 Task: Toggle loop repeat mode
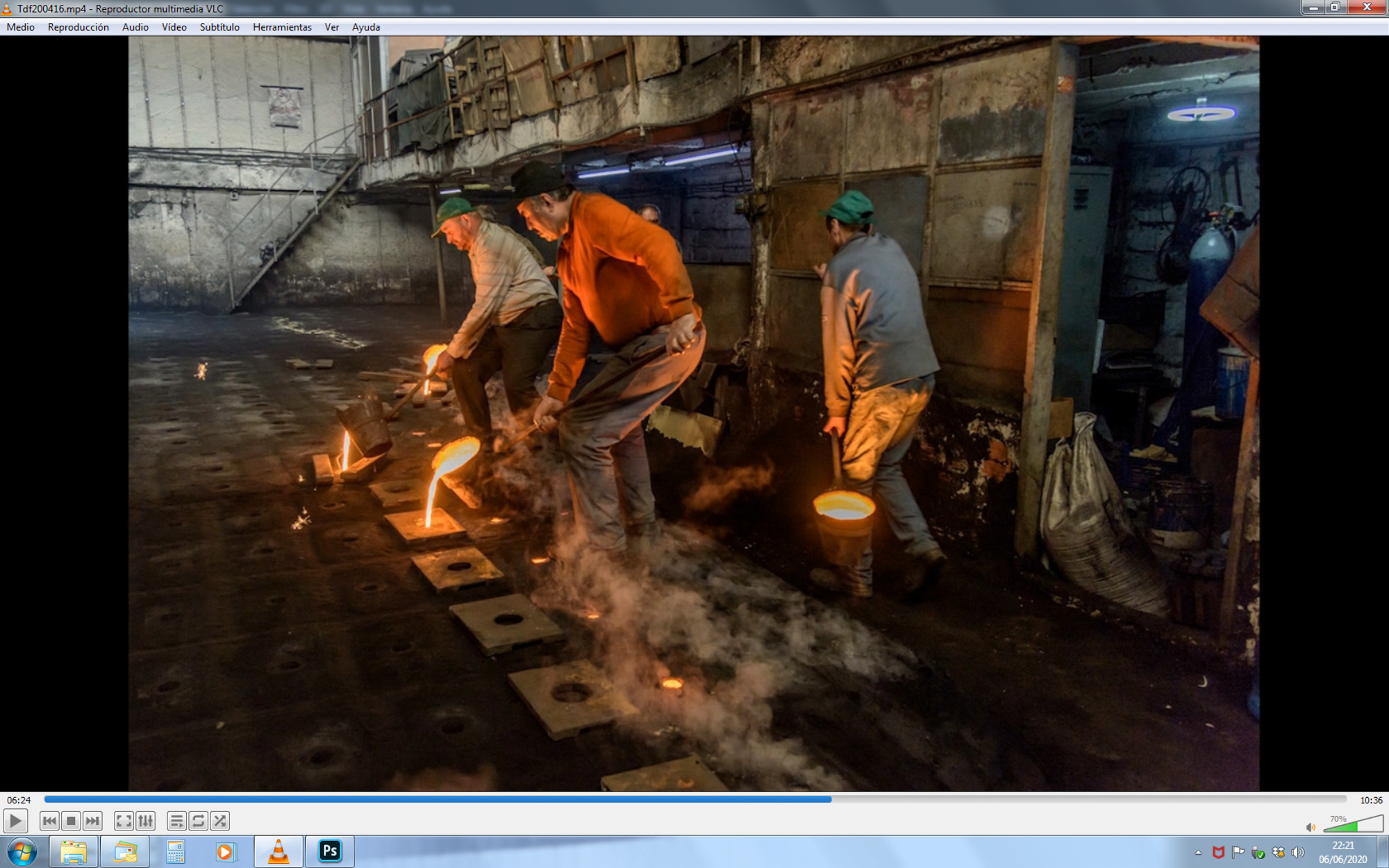pos(198,821)
